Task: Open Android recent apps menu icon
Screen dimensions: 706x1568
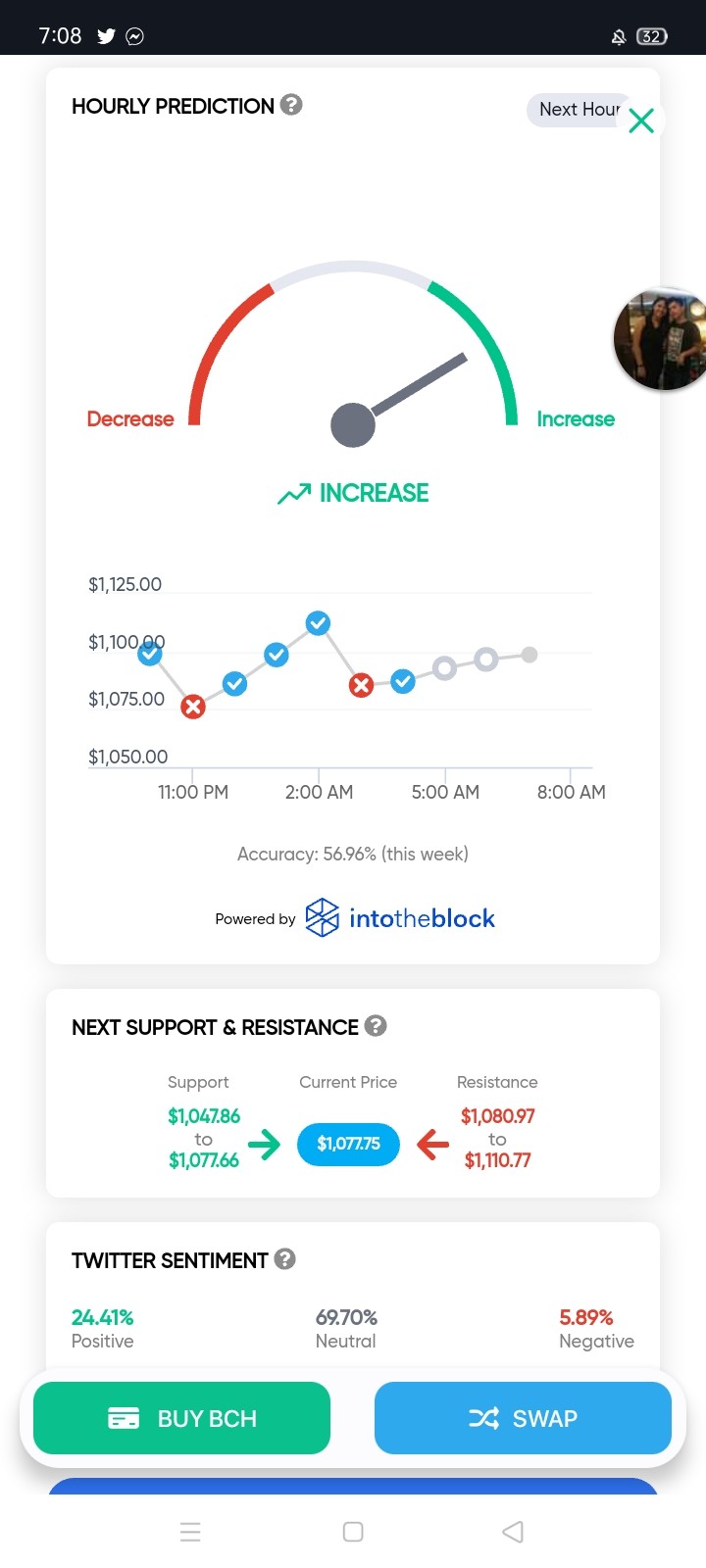Action: (191, 1532)
